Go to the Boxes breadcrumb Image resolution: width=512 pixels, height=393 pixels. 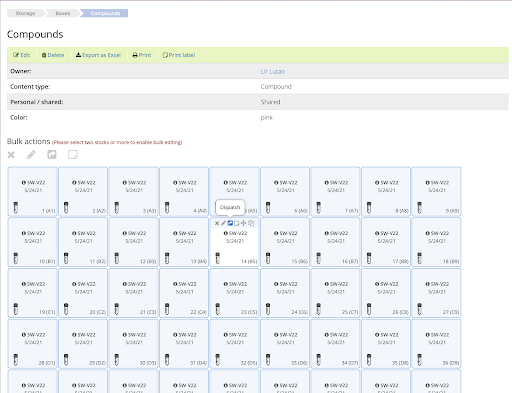point(63,13)
